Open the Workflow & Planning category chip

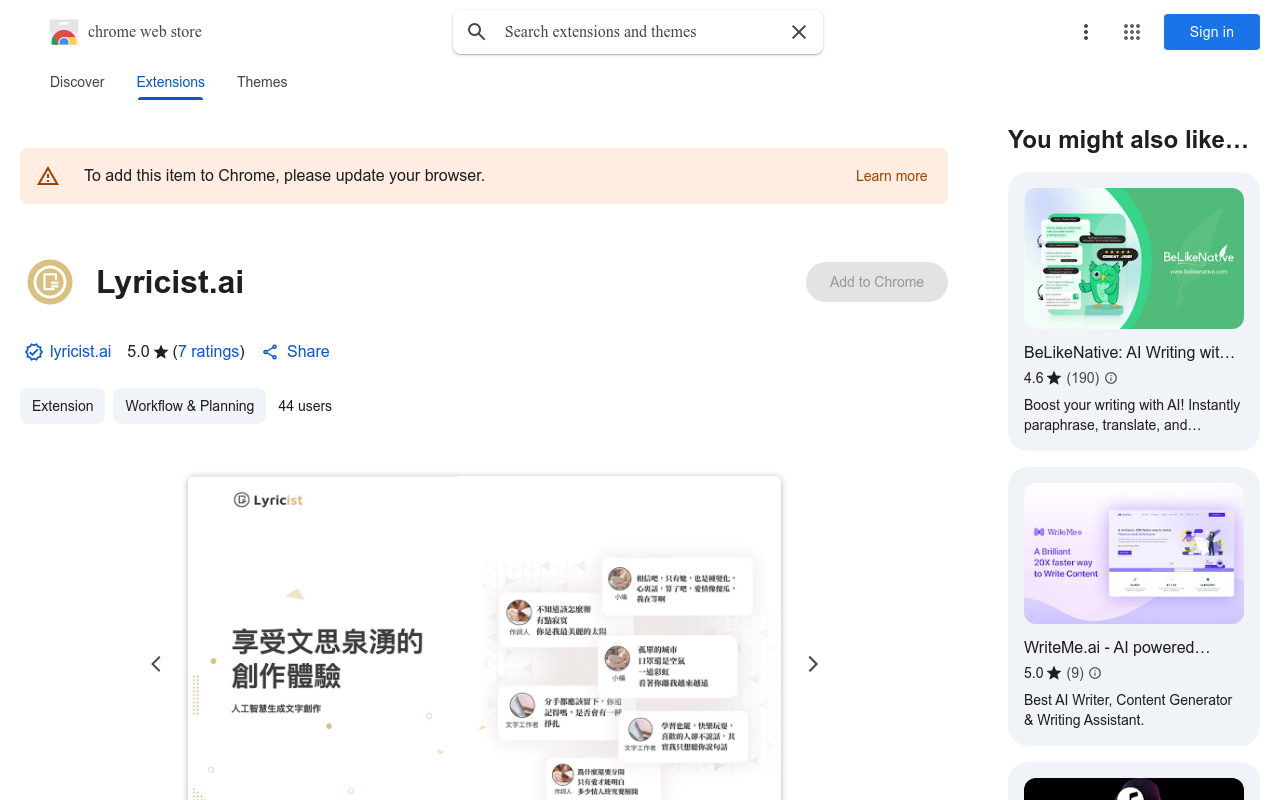click(x=189, y=406)
